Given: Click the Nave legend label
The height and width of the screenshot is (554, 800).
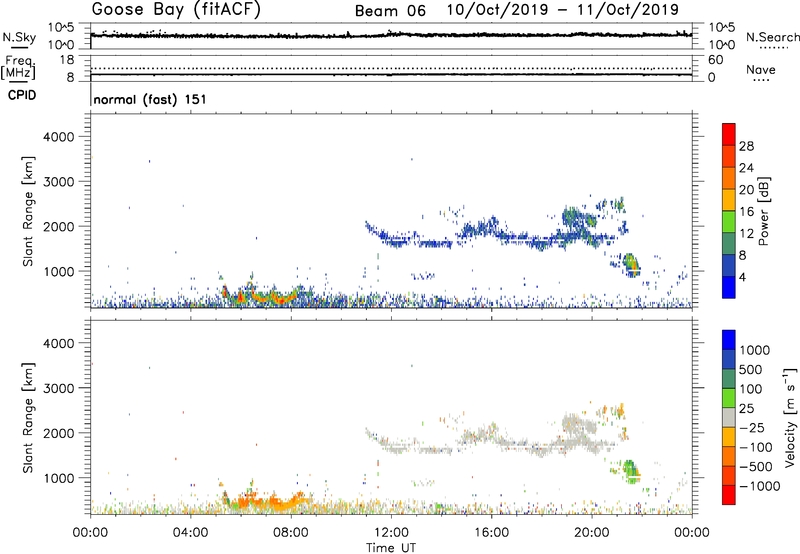Looking at the screenshot, I should [x=761, y=69].
